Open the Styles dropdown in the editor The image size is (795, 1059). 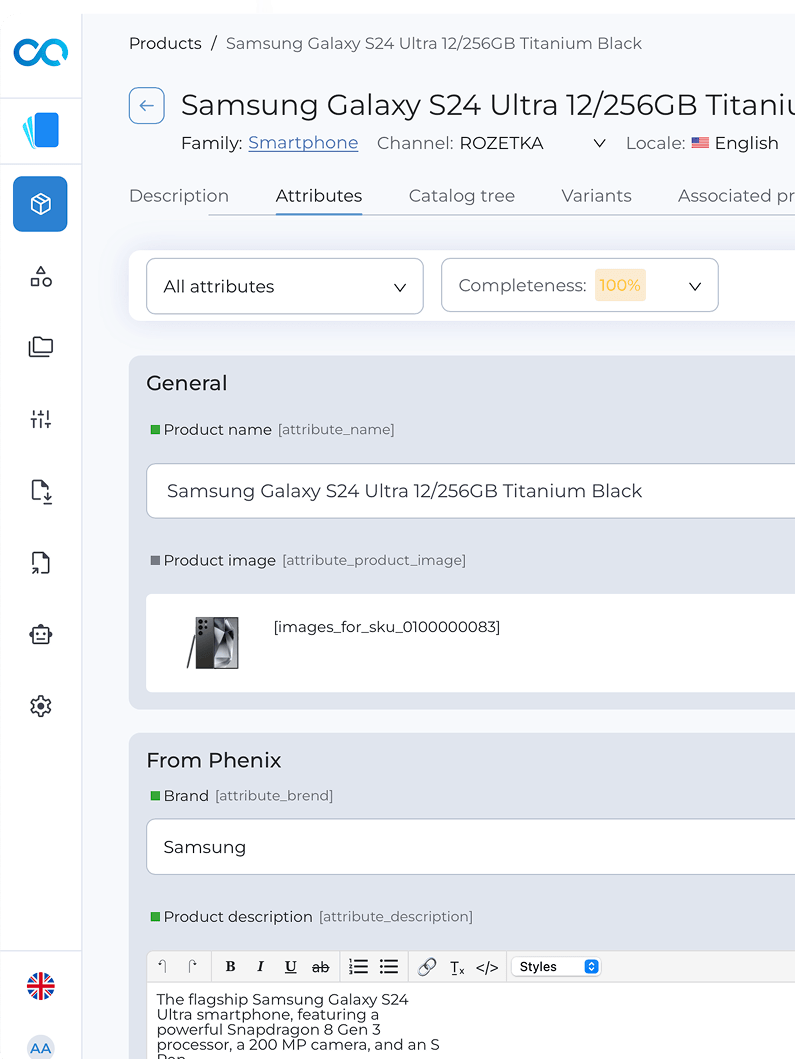(x=556, y=966)
